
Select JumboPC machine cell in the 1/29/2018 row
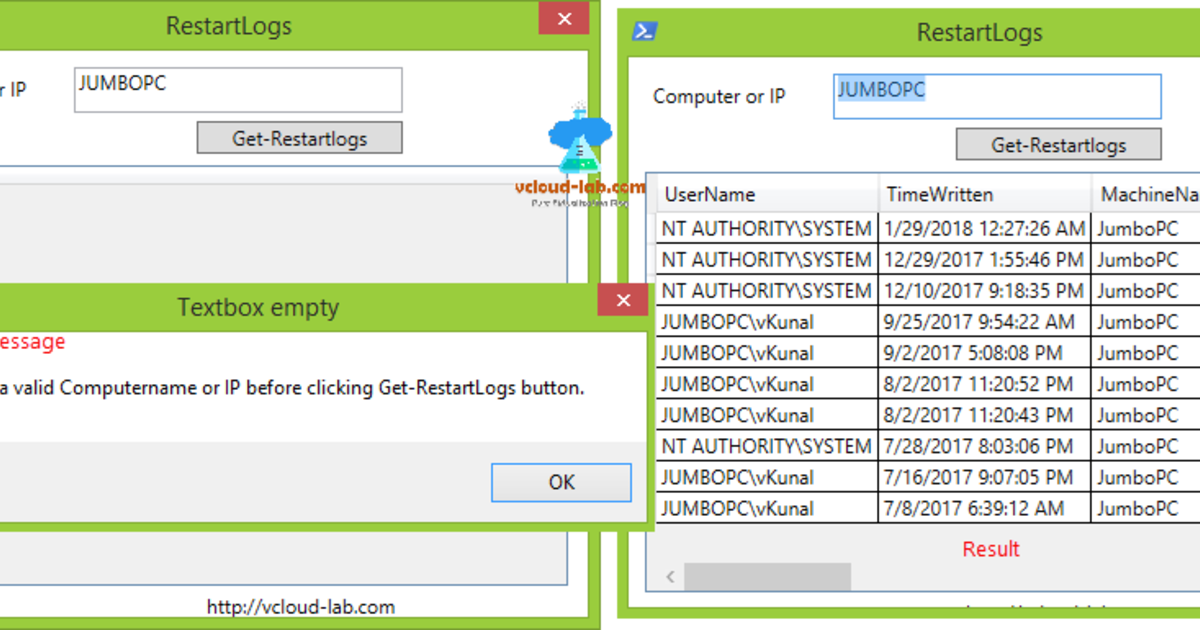pyautogui.click(x=1146, y=228)
